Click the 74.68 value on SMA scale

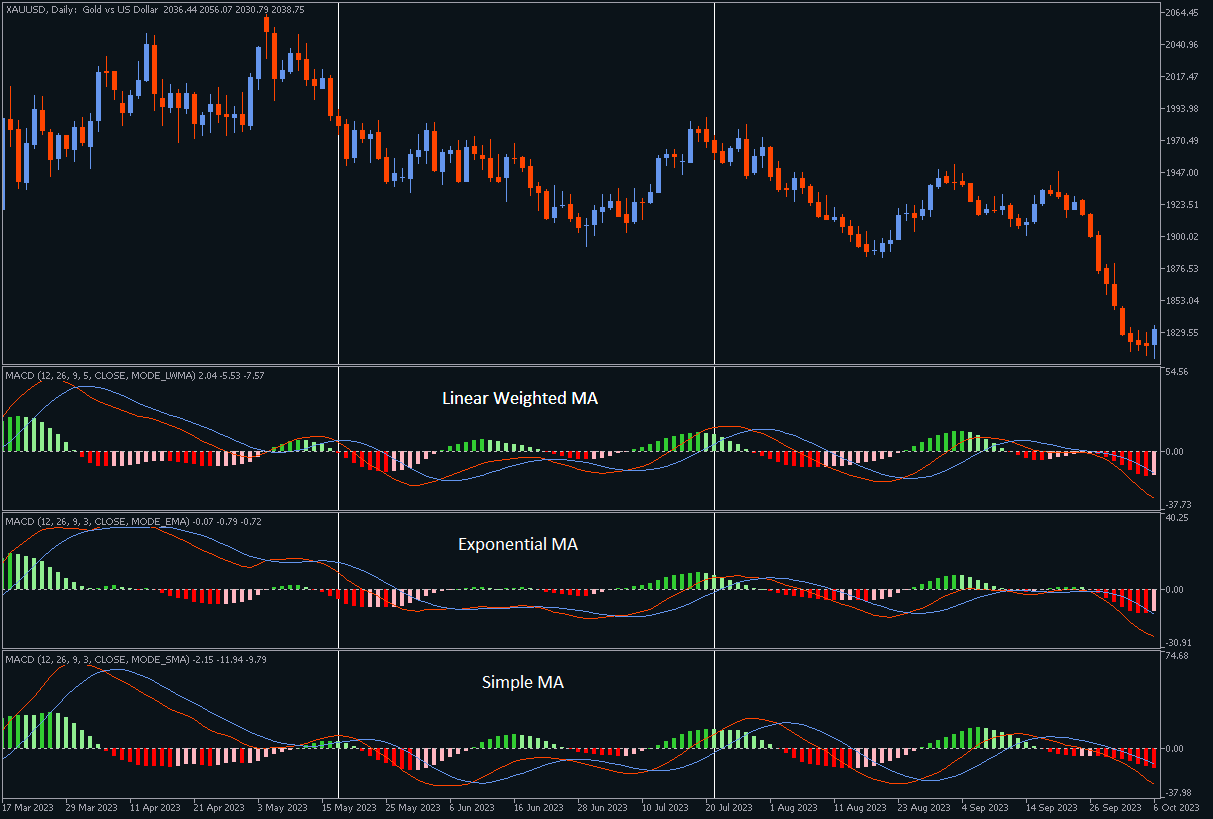(x=1176, y=656)
